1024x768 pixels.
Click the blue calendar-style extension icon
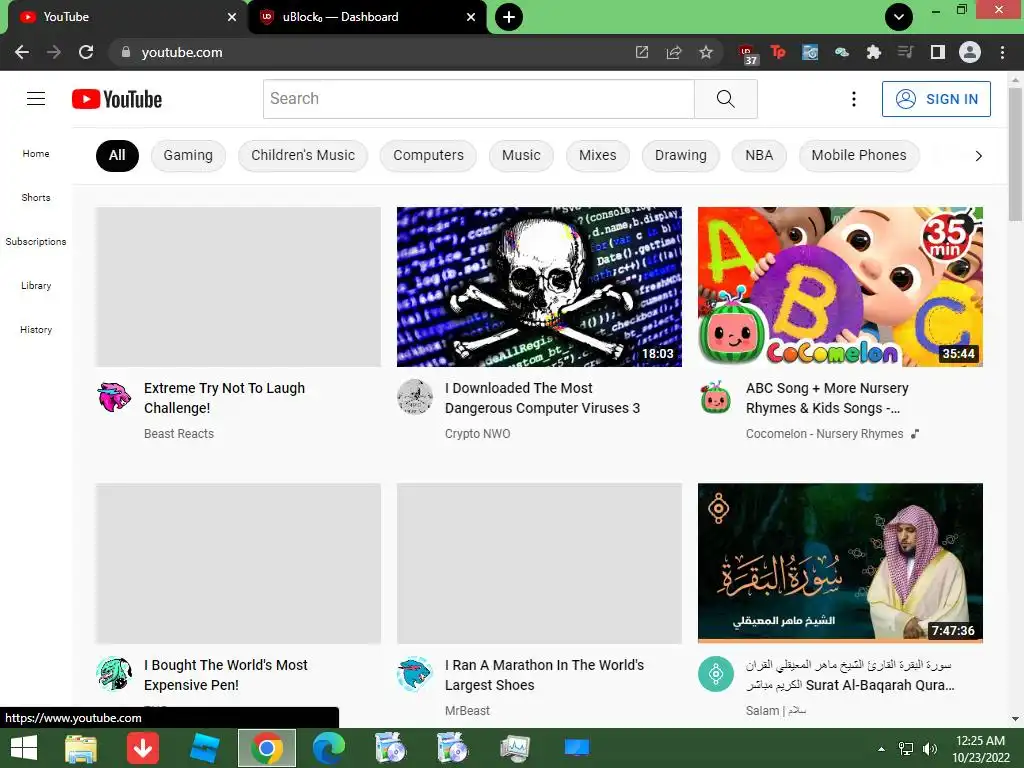pyautogui.click(x=810, y=52)
